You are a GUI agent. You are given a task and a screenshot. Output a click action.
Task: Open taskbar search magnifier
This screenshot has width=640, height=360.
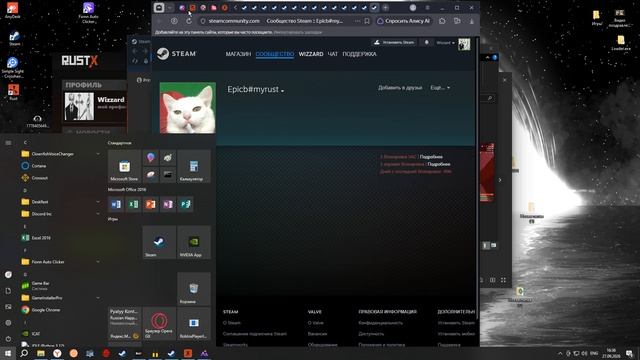[24, 353]
